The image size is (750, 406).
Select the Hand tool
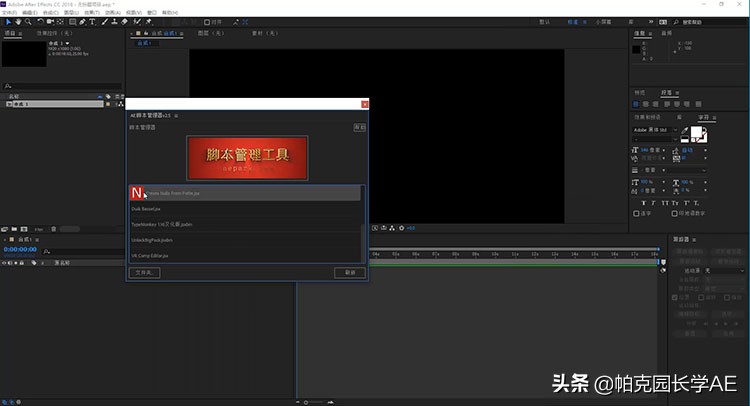(18, 22)
